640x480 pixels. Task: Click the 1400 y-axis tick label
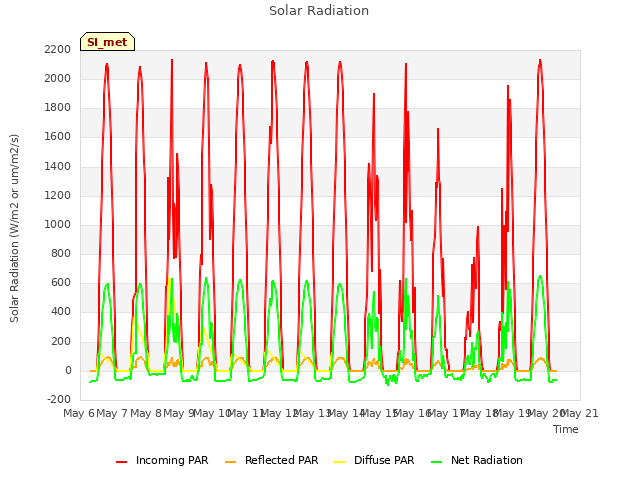[x=58, y=166]
